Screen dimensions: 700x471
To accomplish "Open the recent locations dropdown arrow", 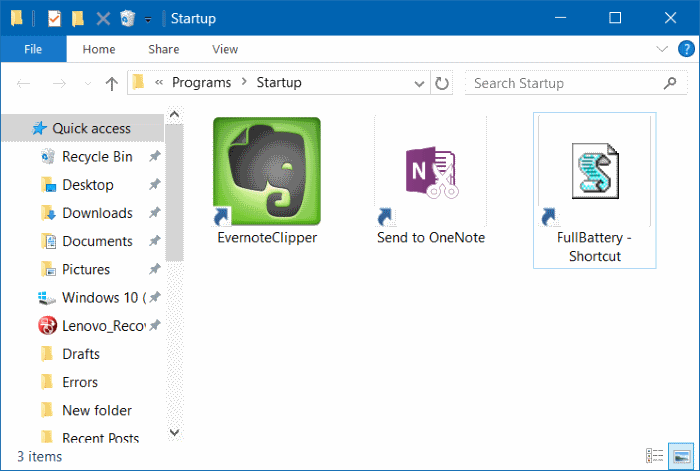I will pos(88,83).
